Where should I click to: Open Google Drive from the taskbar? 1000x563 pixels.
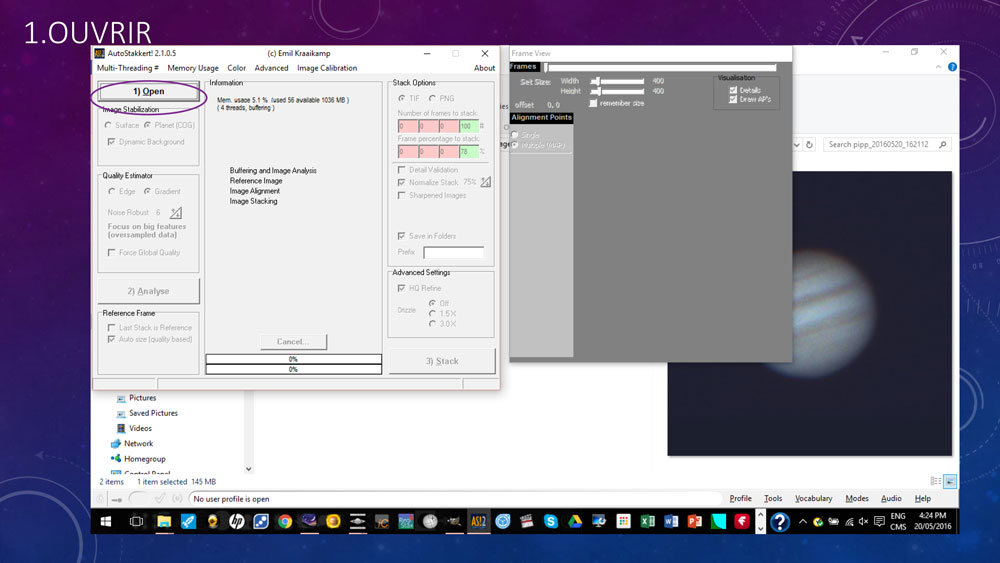(x=575, y=522)
